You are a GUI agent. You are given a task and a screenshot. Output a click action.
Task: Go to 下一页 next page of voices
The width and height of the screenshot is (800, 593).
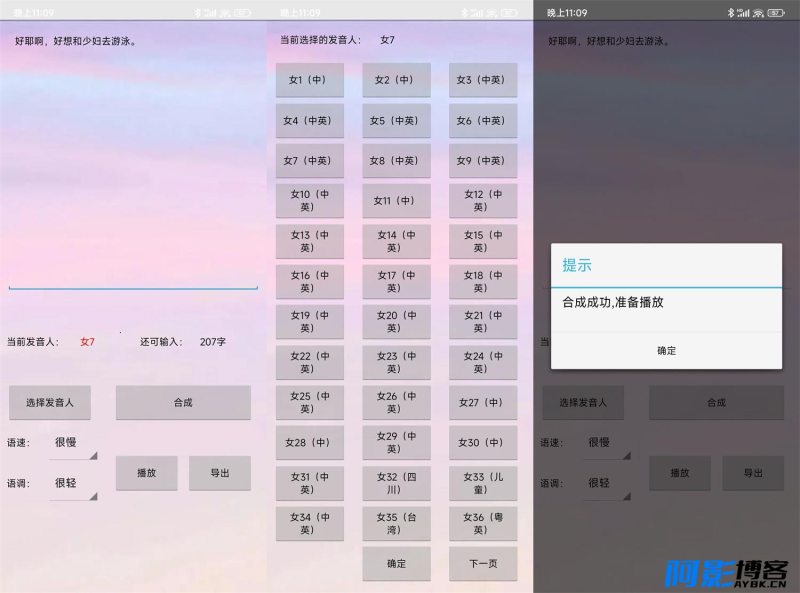pyautogui.click(x=483, y=564)
